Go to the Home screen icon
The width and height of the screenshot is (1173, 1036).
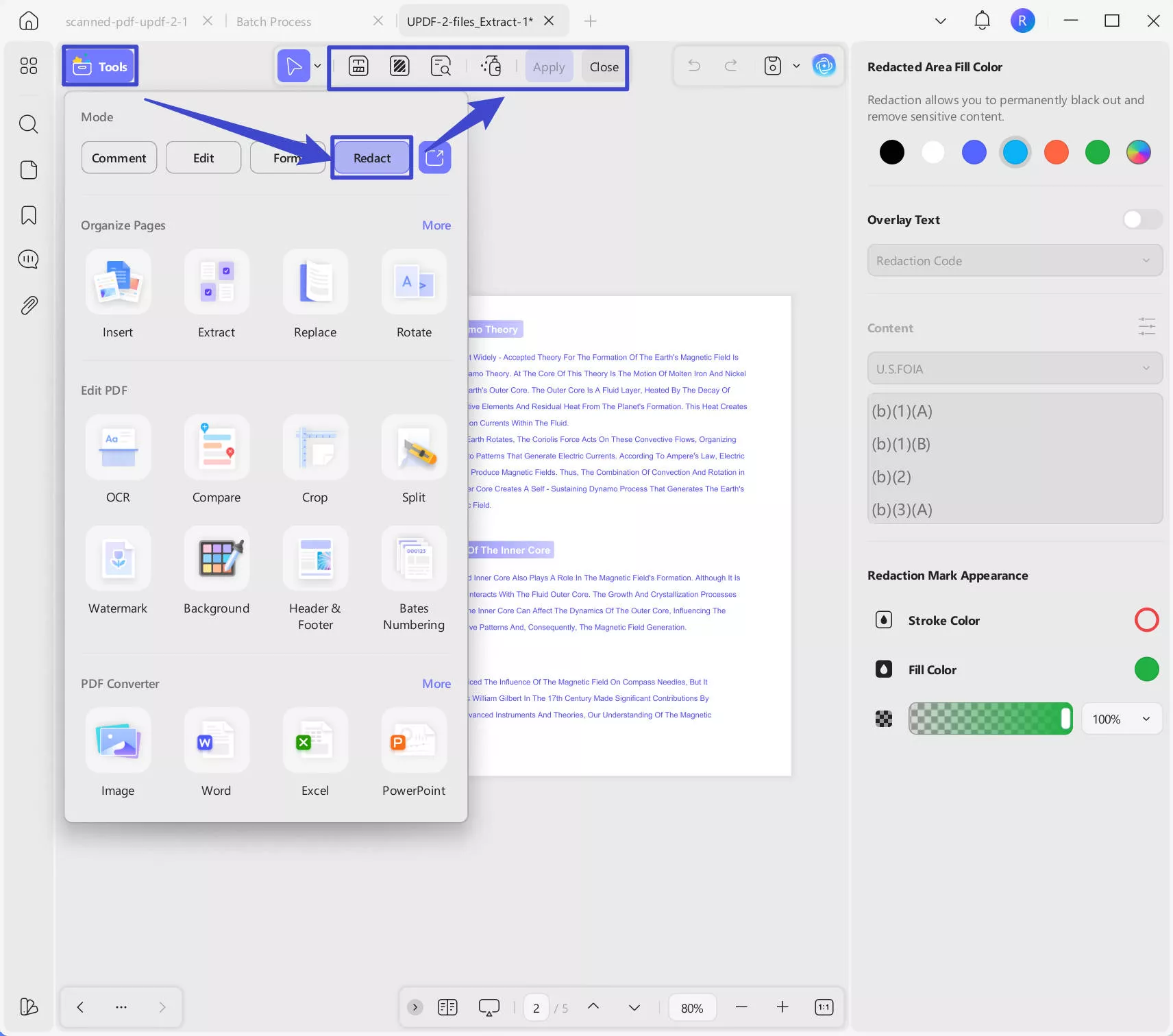(x=28, y=21)
